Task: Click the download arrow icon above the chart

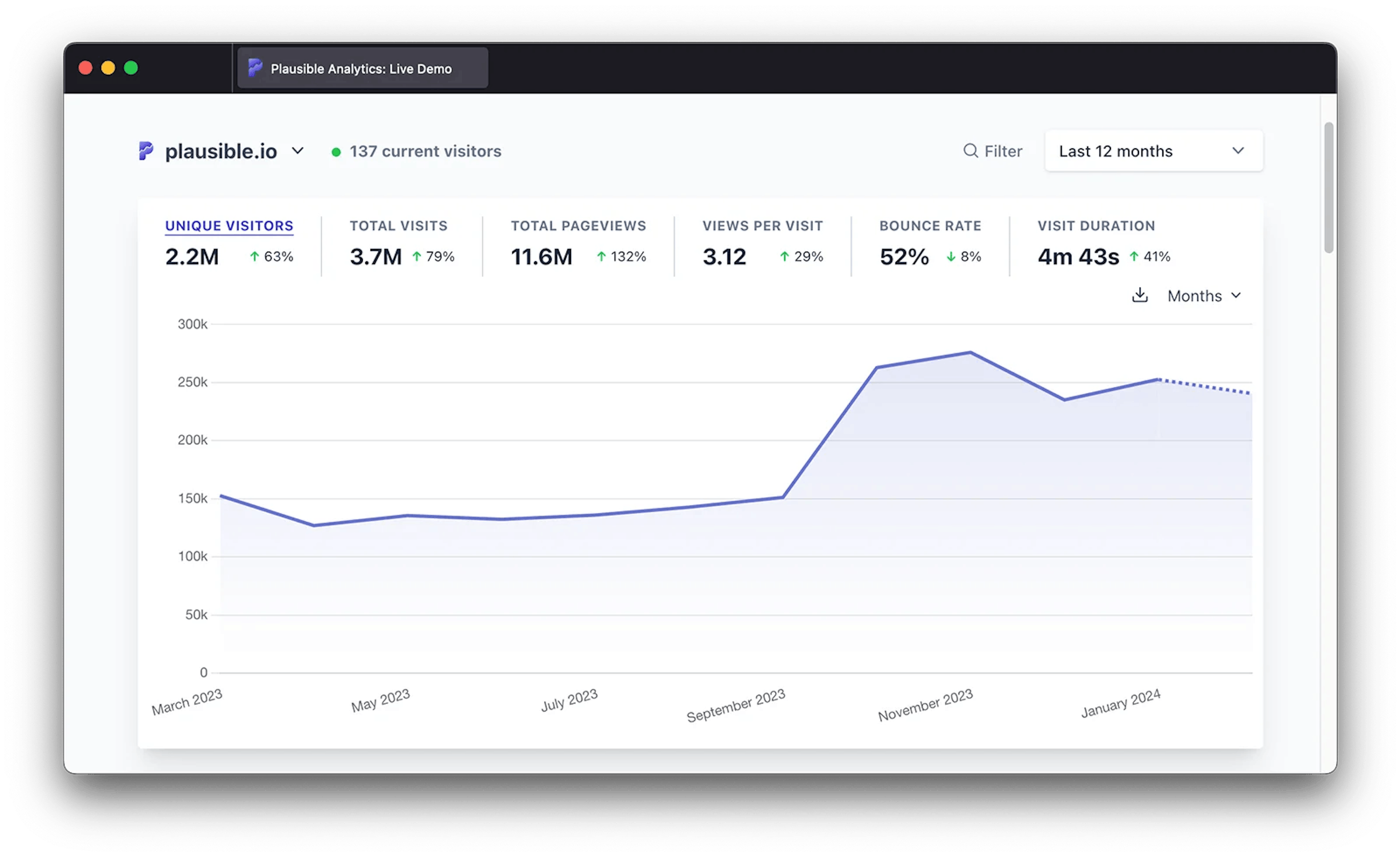Action: (1140, 295)
